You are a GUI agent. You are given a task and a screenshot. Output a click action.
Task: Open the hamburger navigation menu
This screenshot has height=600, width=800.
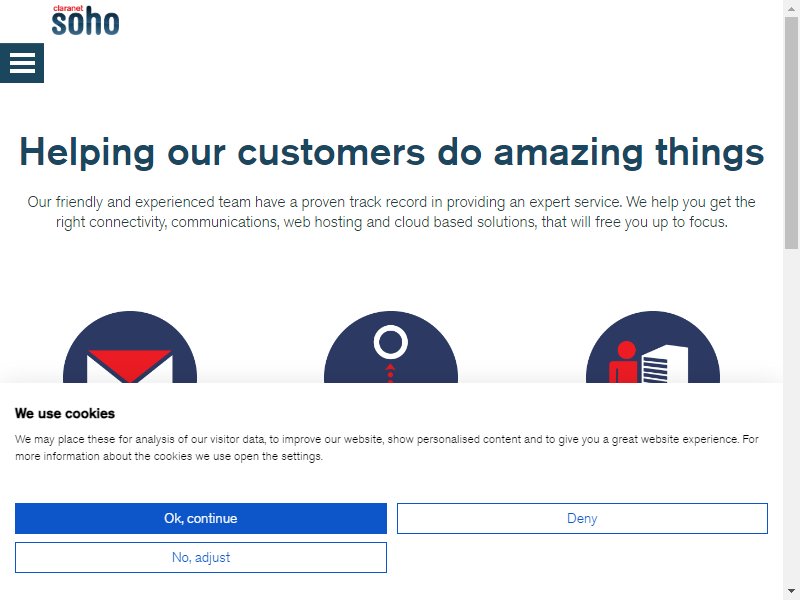(x=22, y=63)
